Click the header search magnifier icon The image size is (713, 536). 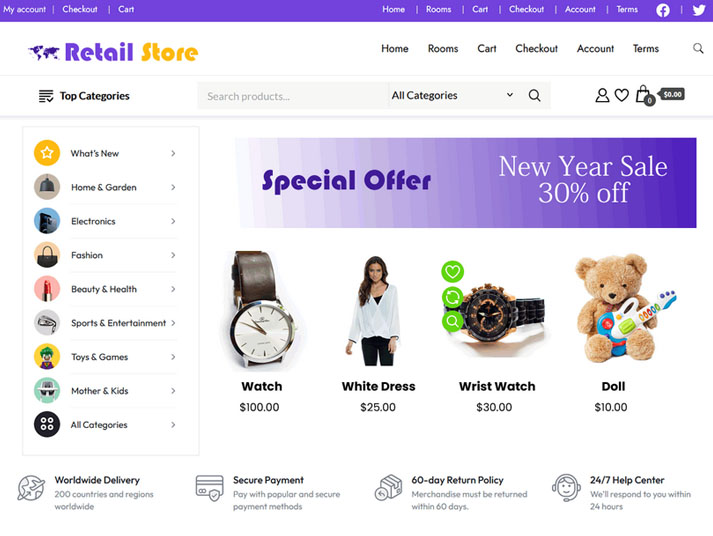[x=698, y=48]
